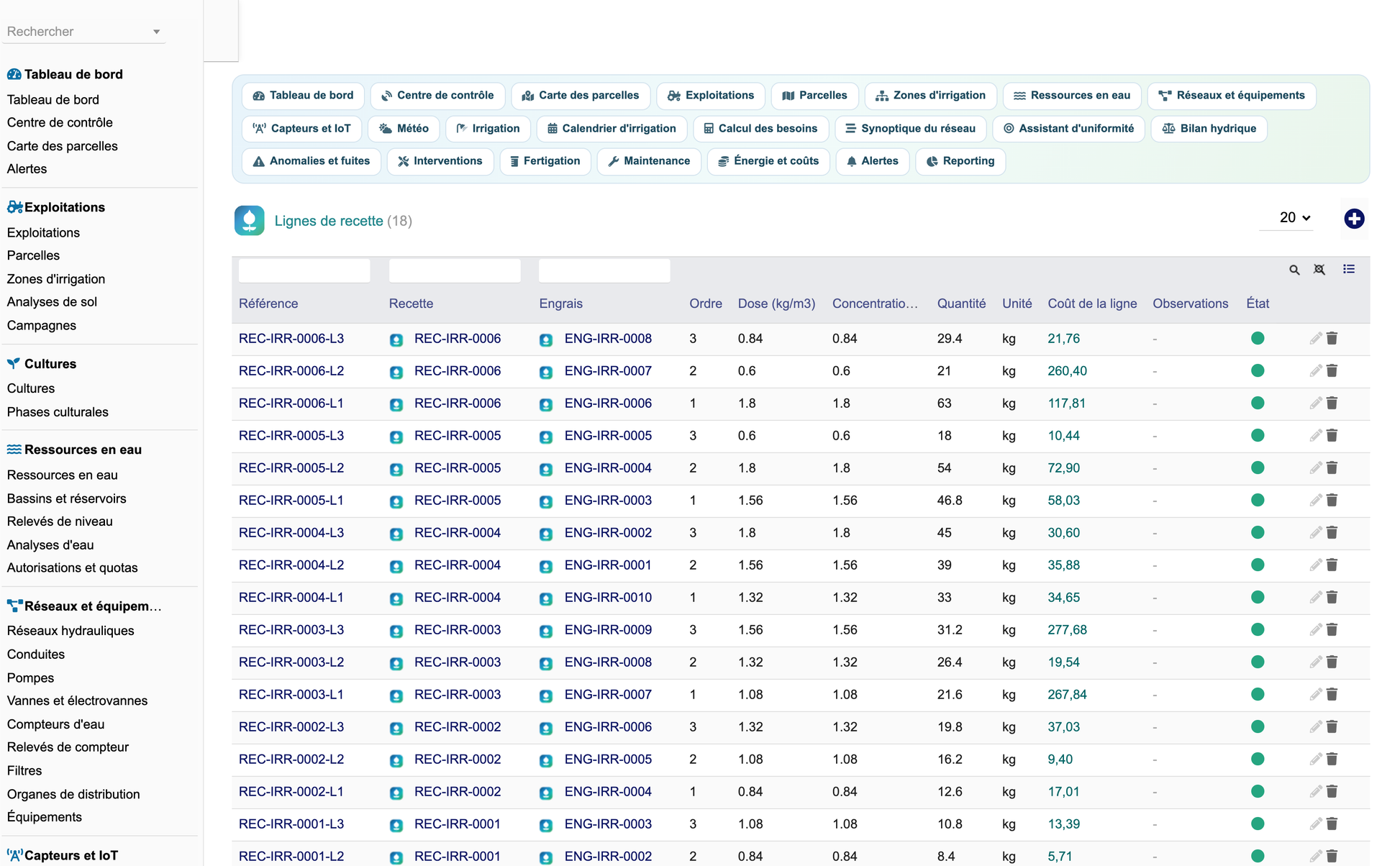Viewport: 1400px width, 866px height.
Task: Open sidebar link Vannes et électrovannes
Action: click(77, 701)
